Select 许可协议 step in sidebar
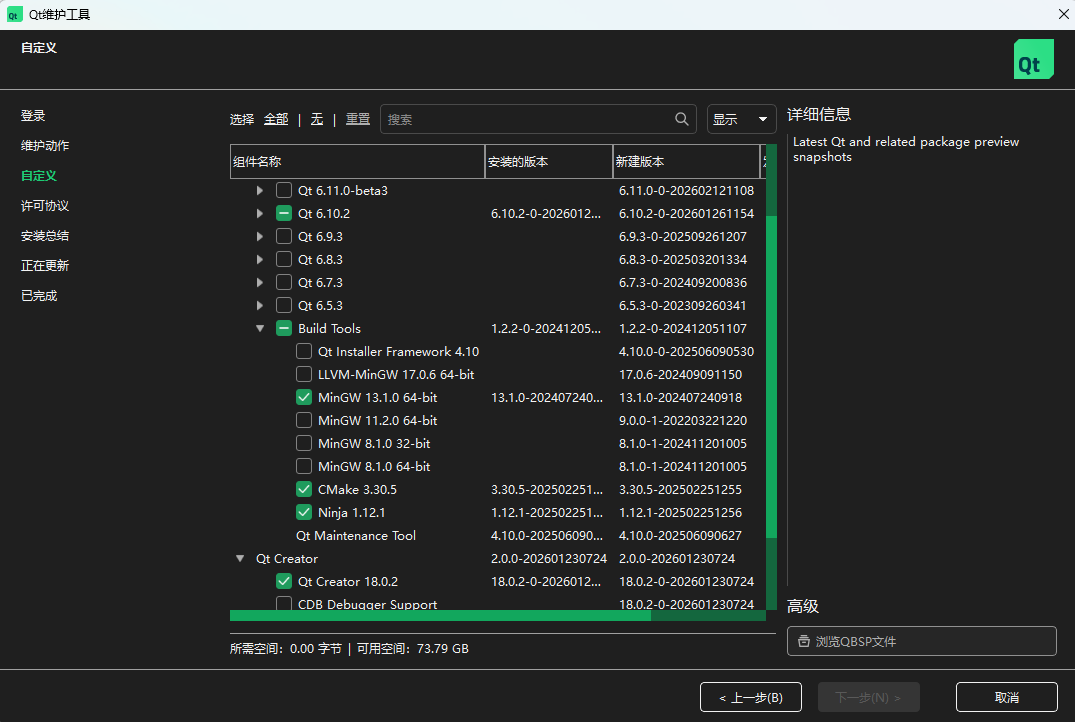 [45, 206]
